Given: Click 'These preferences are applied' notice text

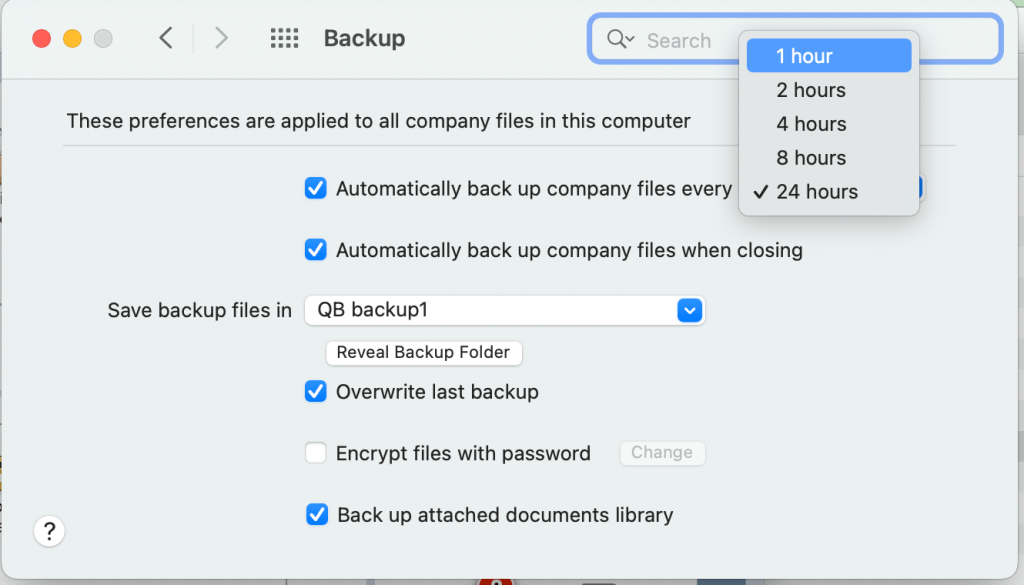Looking at the screenshot, I should click(x=379, y=121).
